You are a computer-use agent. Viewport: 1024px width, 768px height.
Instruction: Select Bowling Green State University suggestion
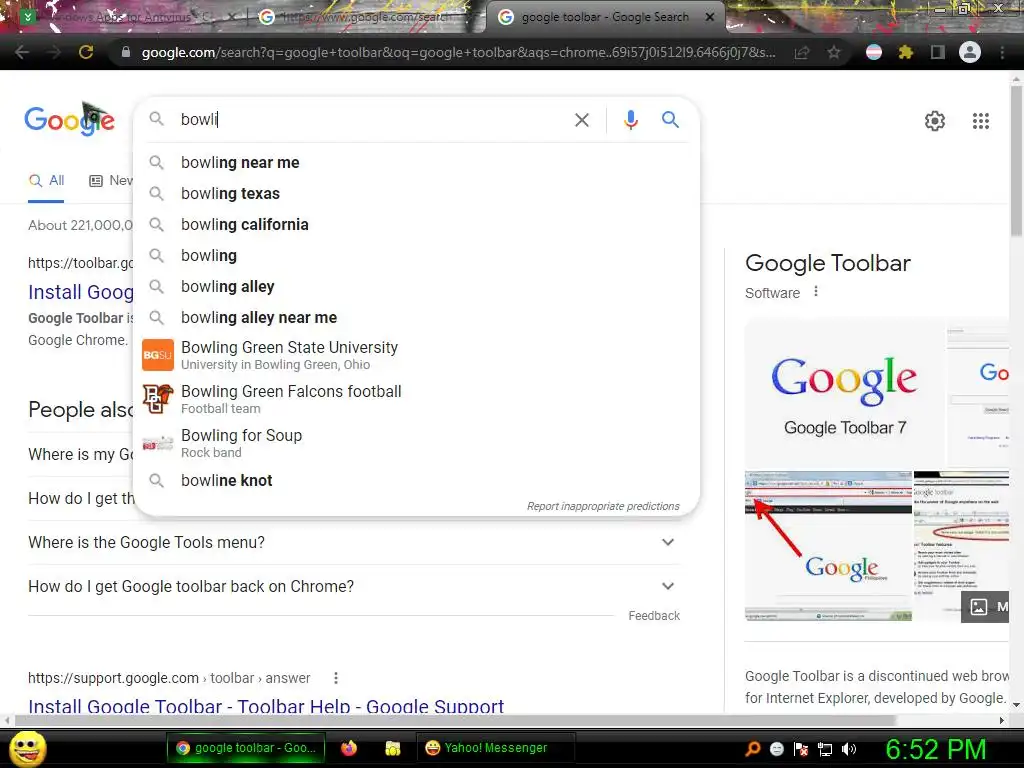pyautogui.click(x=417, y=355)
